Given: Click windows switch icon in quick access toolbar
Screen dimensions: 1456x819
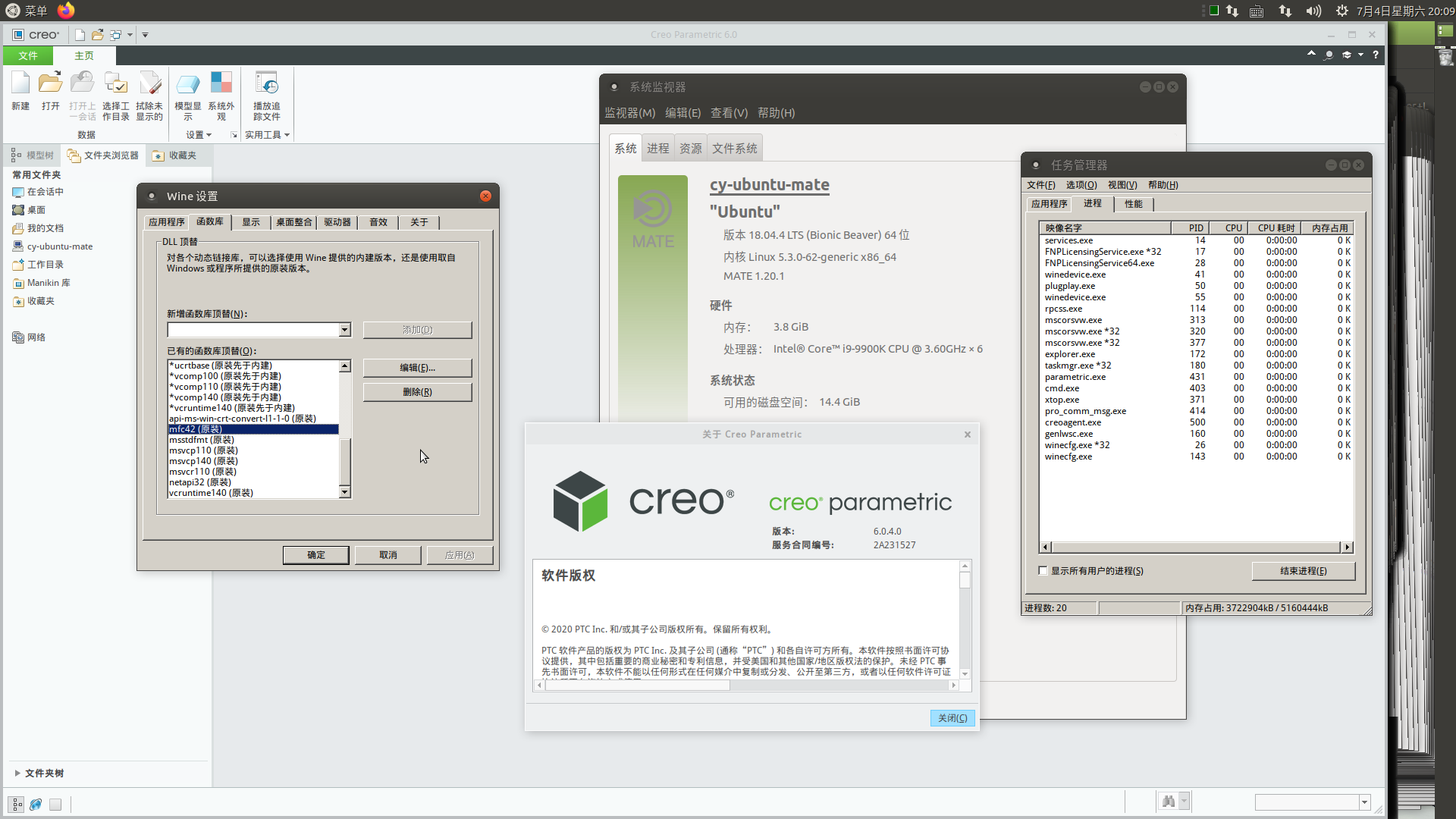Looking at the screenshot, I should (x=116, y=35).
